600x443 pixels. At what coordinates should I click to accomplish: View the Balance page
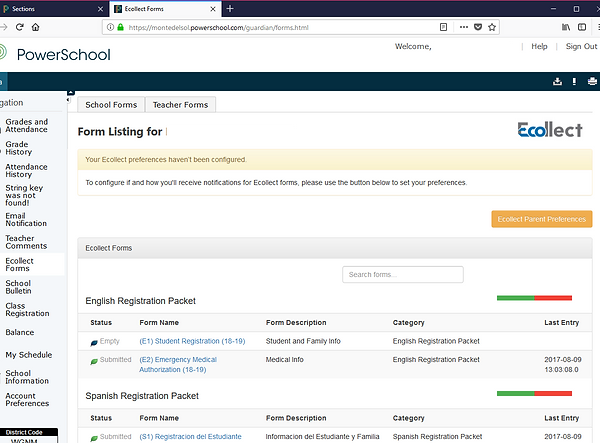coord(20,332)
